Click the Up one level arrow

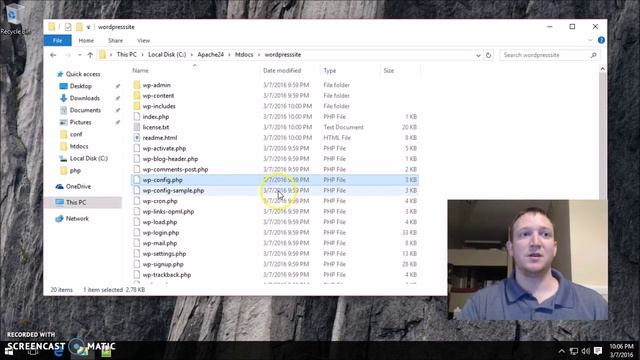(x=90, y=55)
